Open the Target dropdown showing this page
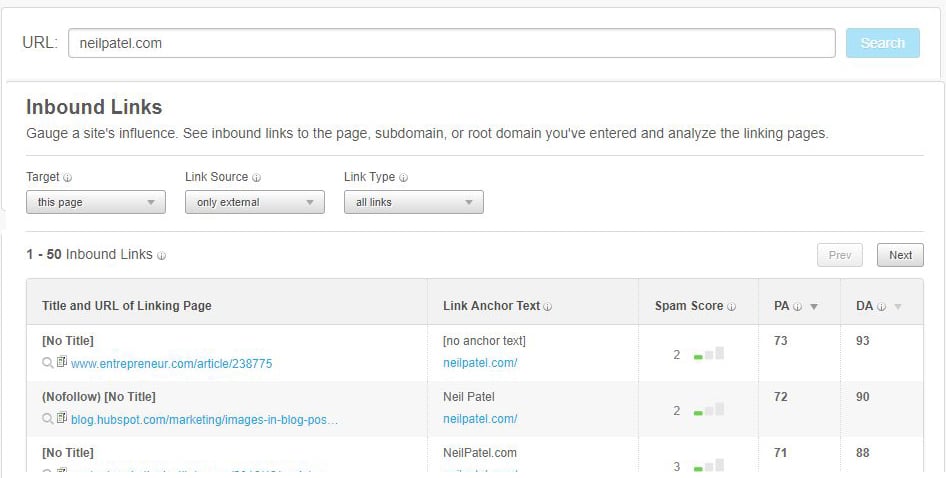The width and height of the screenshot is (946, 478). click(x=96, y=202)
